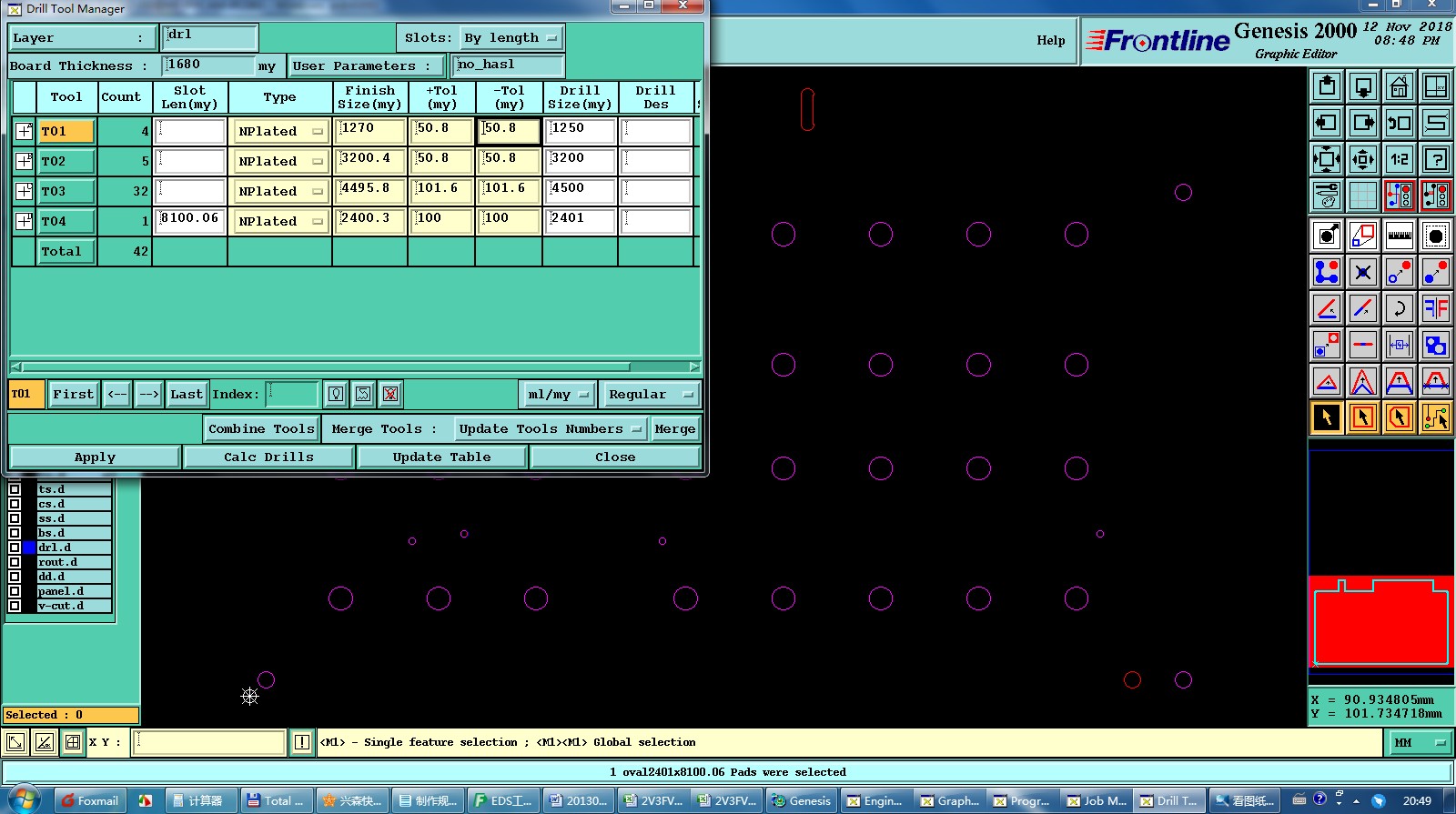The width and height of the screenshot is (1456, 814).
Task: Click the delete feature X icon
Action: [1363, 272]
